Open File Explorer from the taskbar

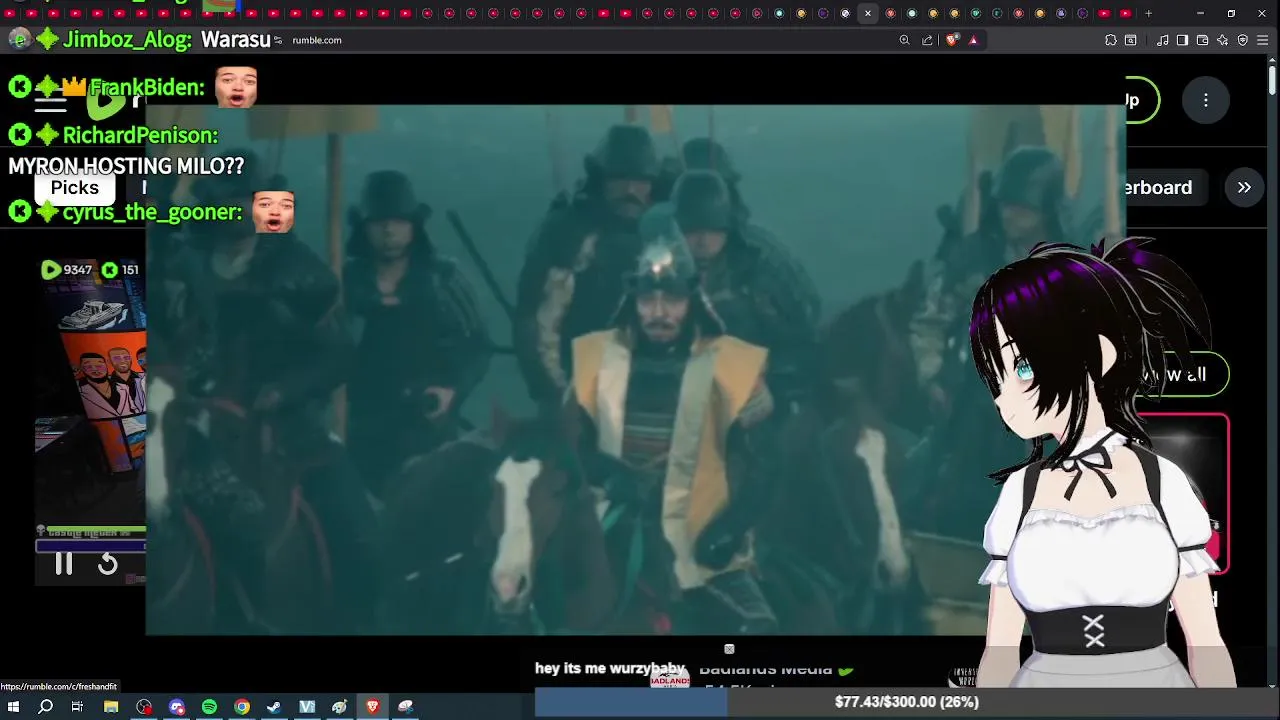pos(111,707)
